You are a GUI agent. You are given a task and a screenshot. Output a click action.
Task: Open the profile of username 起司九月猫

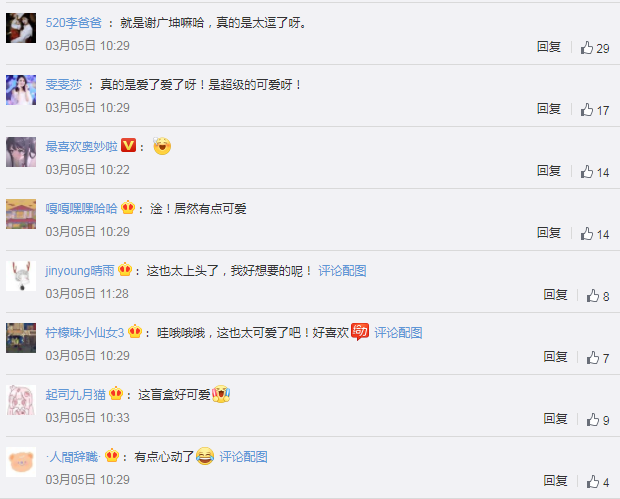76,395
